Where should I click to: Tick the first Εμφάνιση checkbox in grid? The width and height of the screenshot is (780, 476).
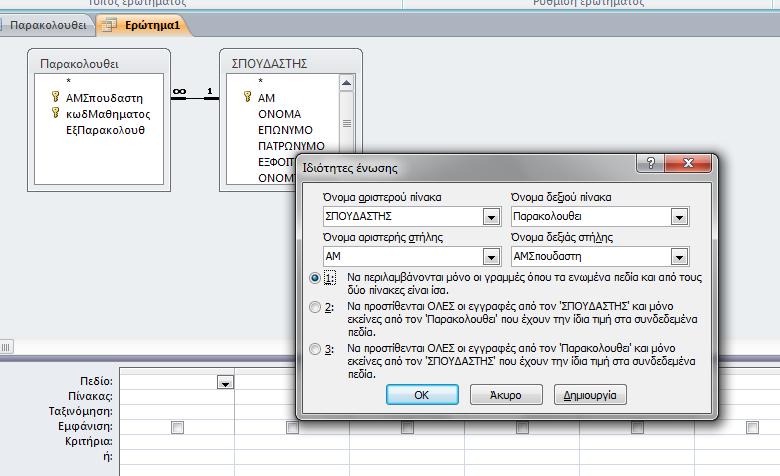click(x=177, y=427)
